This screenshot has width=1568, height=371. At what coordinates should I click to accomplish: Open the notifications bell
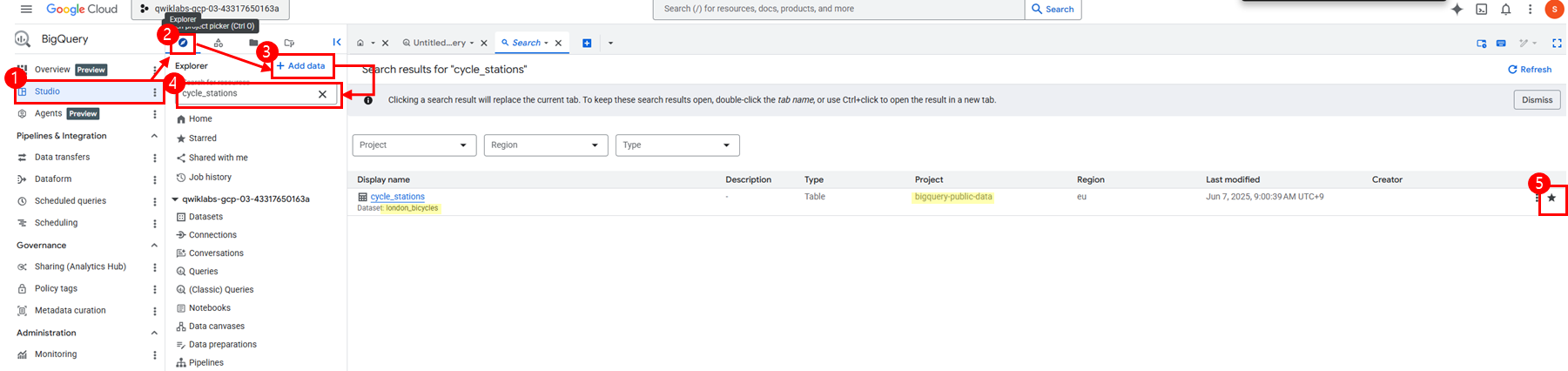tap(1505, 9)
